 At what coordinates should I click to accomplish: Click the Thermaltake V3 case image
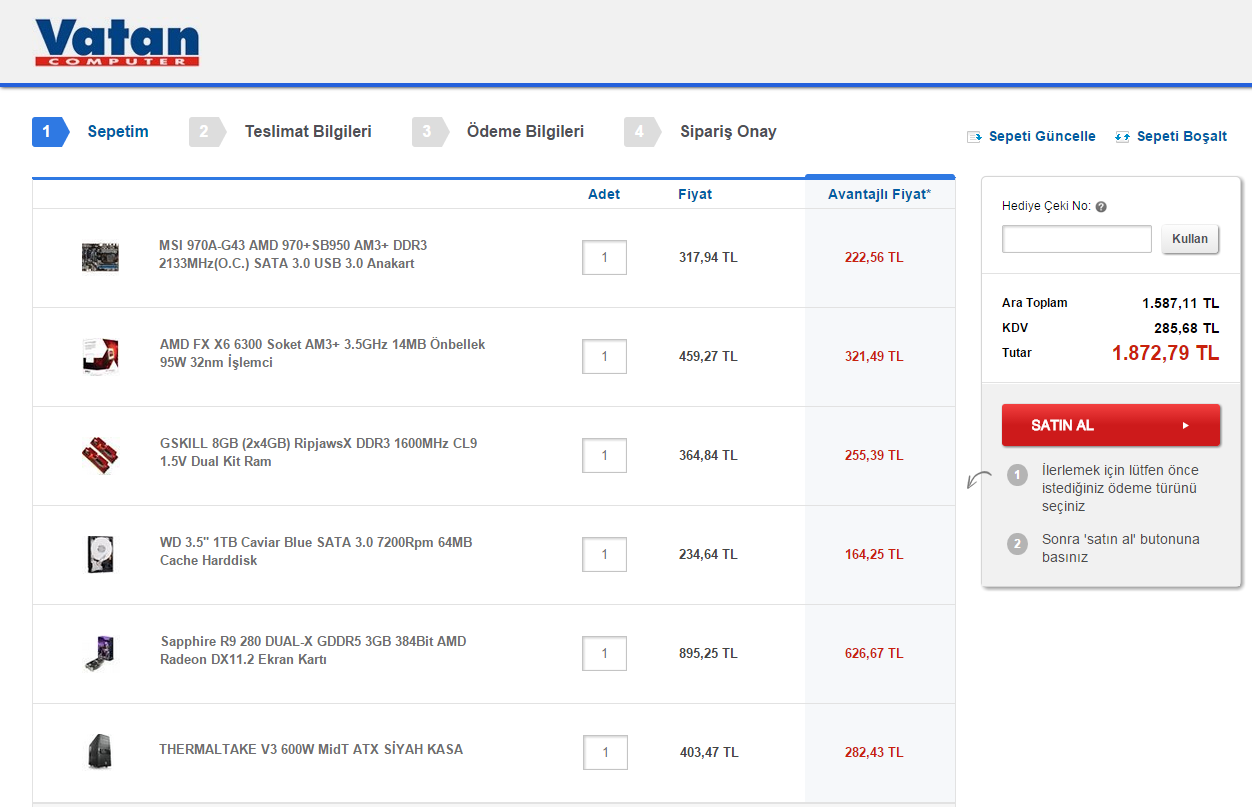tap(100, 751)
